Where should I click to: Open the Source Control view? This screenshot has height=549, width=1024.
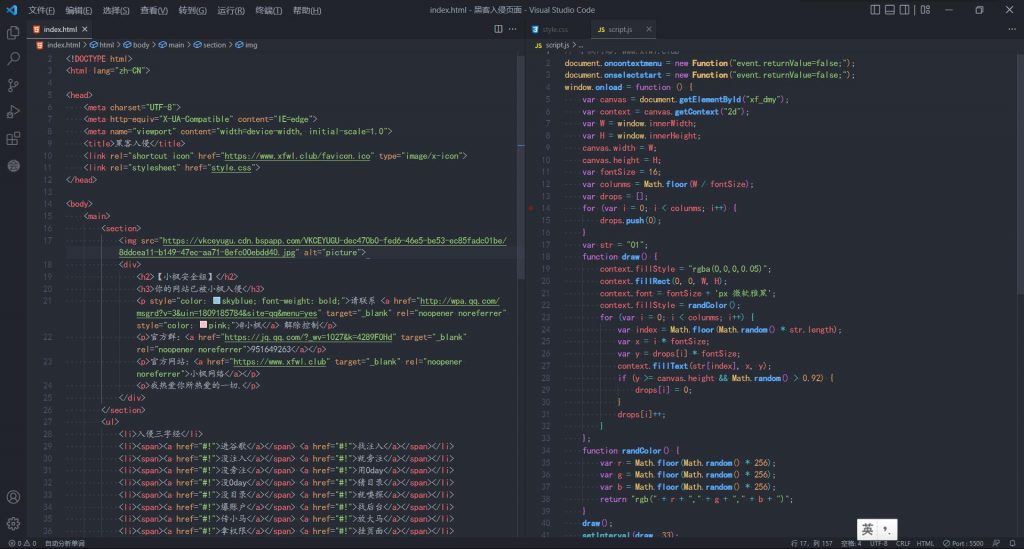[13, 86]
